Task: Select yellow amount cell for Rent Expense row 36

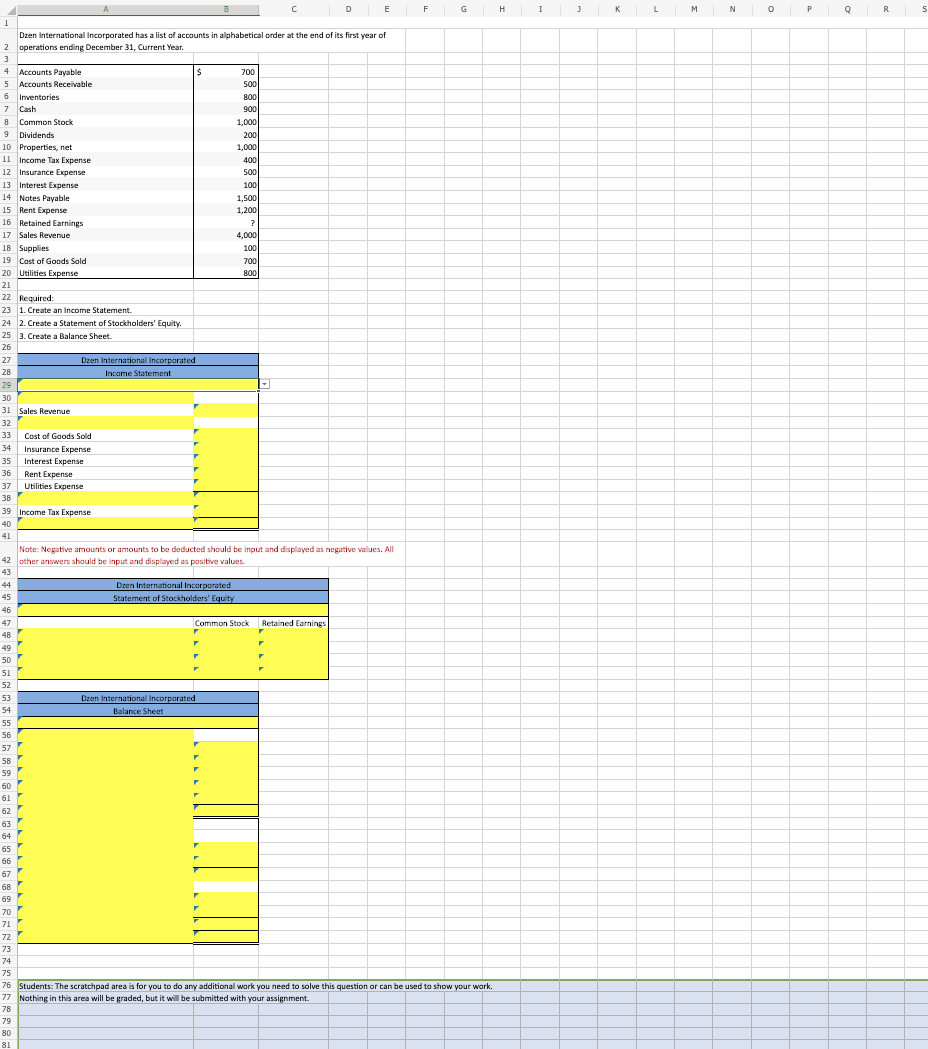Action: click(x=226, y=474)
